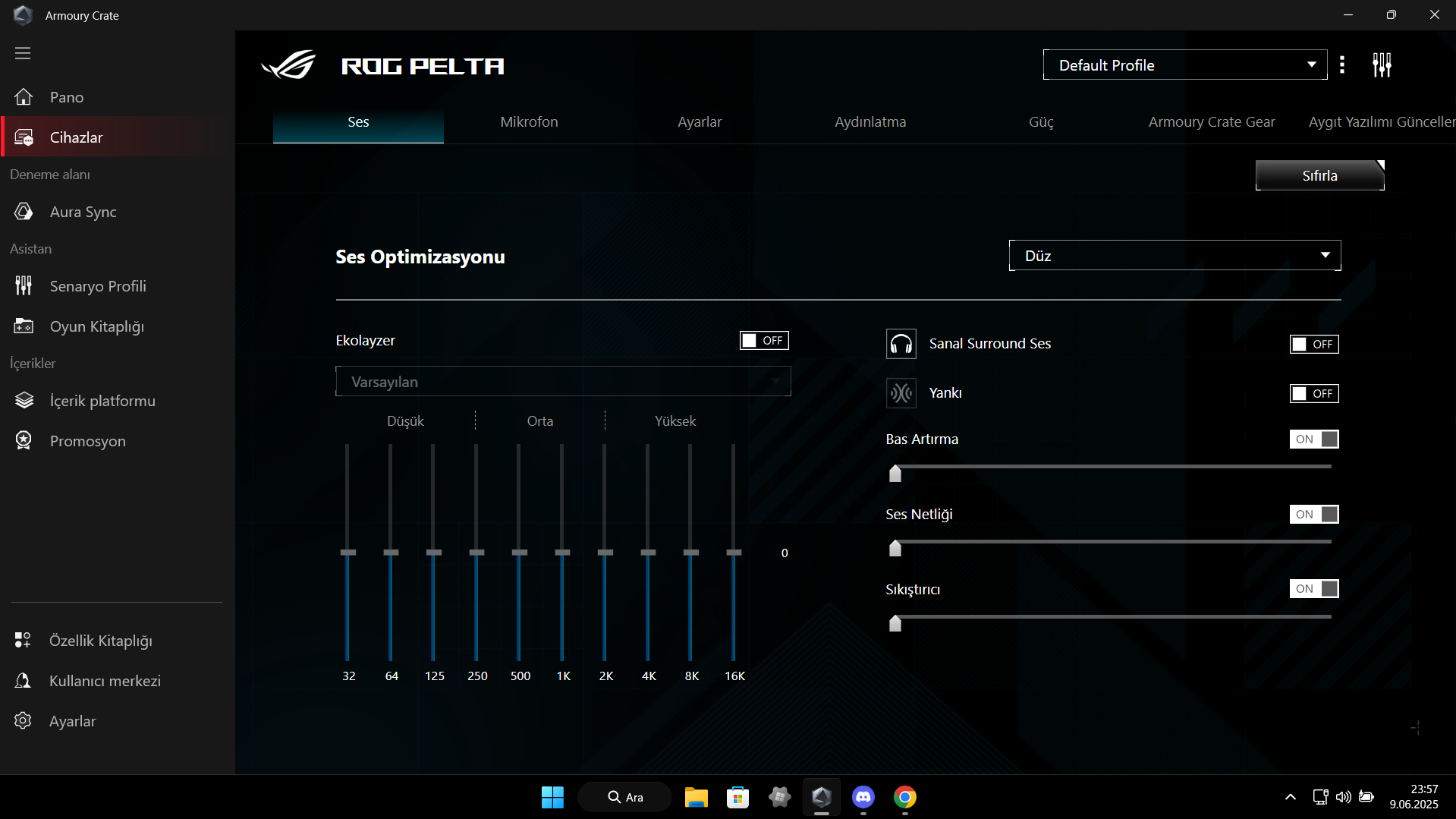Click the Ses Netliği slider handle
Viewport: 1456px width, 819px height.
pos(895,548)
